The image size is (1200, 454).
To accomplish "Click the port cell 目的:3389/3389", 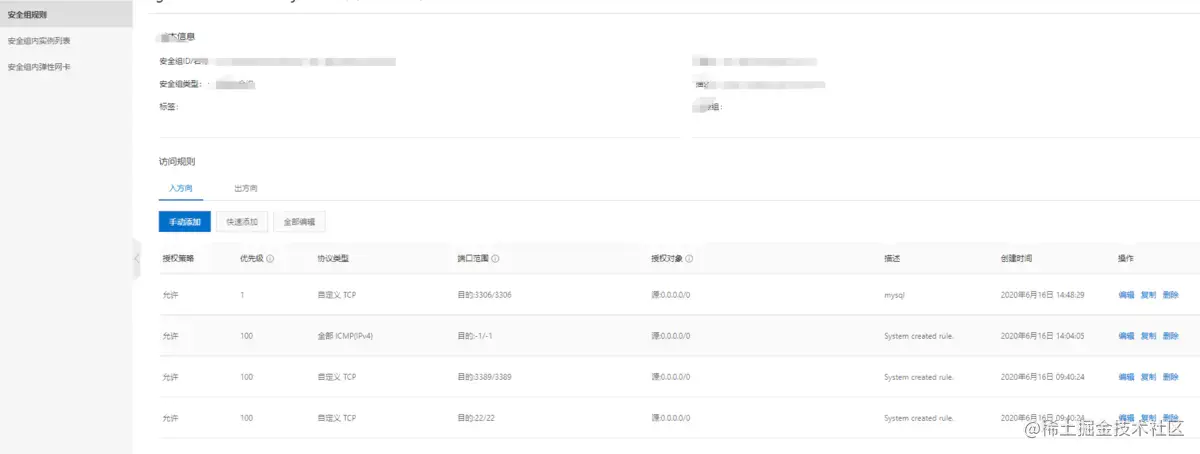I will coord(484,377).
